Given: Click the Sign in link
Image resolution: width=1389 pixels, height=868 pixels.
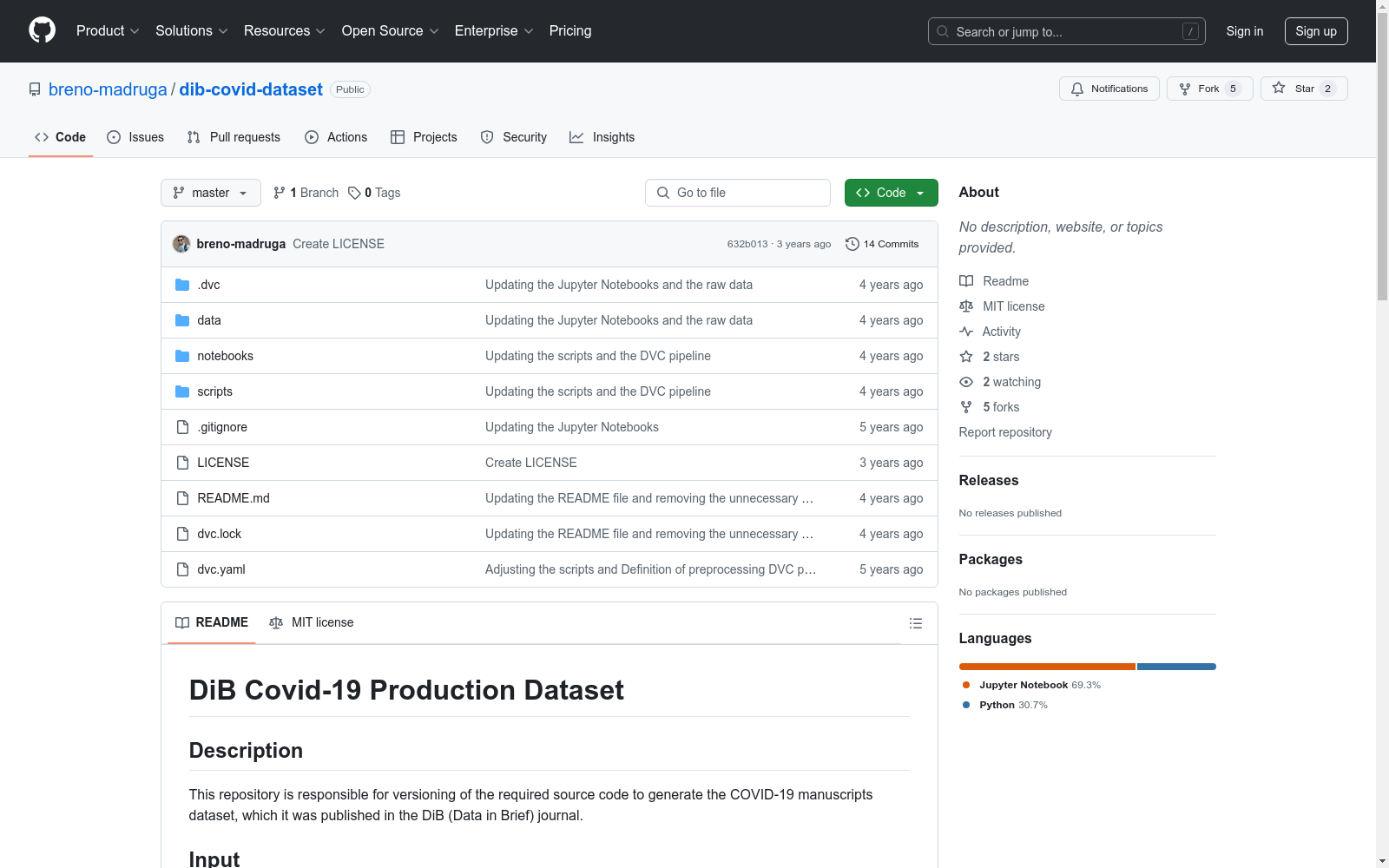Looking at the screenshot, I should [x=1245, y=31].
